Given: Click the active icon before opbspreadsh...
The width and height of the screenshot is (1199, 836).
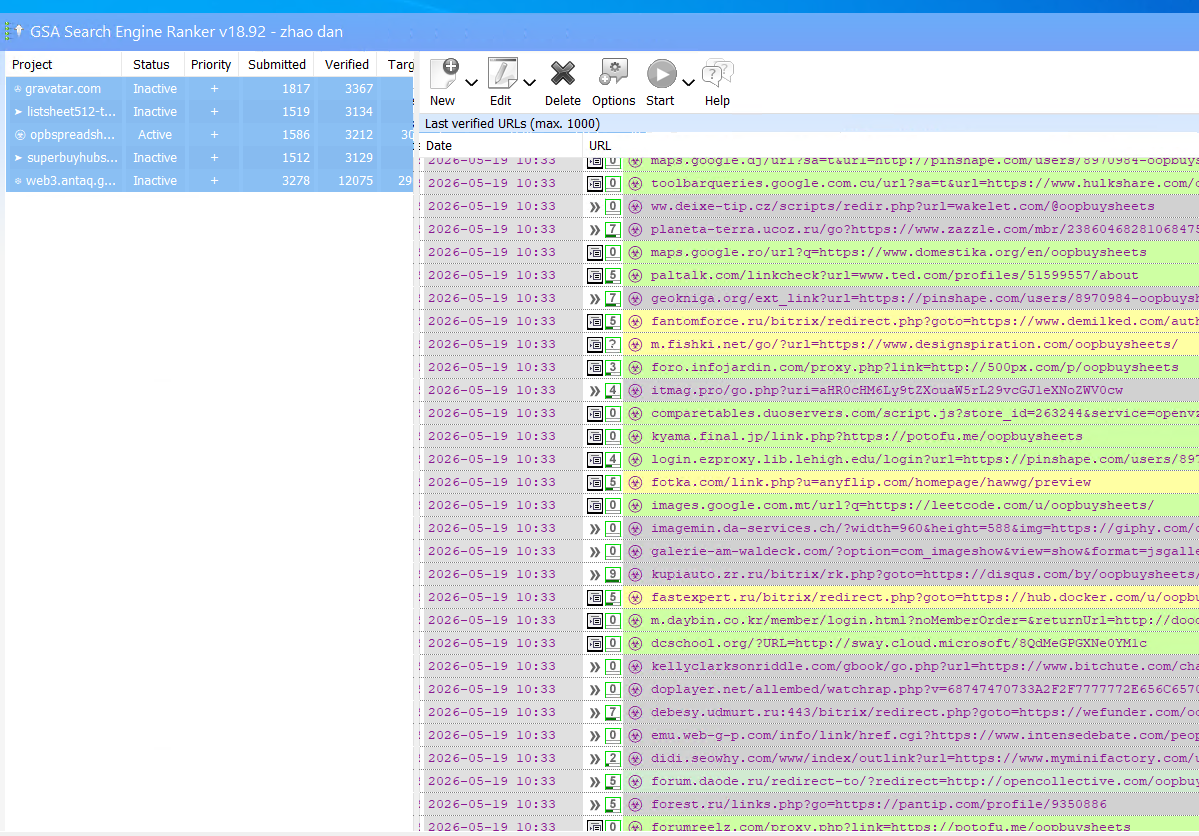Looking at the screenshot, I should click(x=20, y=135).
